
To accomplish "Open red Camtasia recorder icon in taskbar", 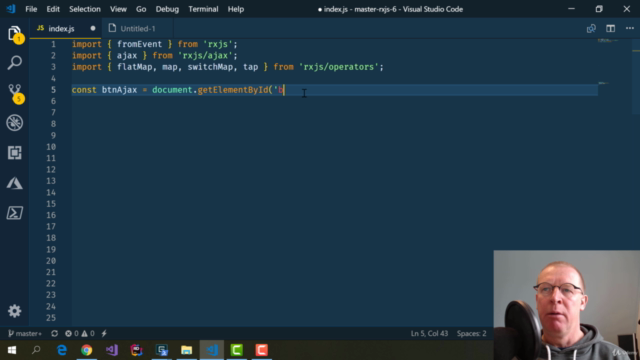I will (262, 350).
